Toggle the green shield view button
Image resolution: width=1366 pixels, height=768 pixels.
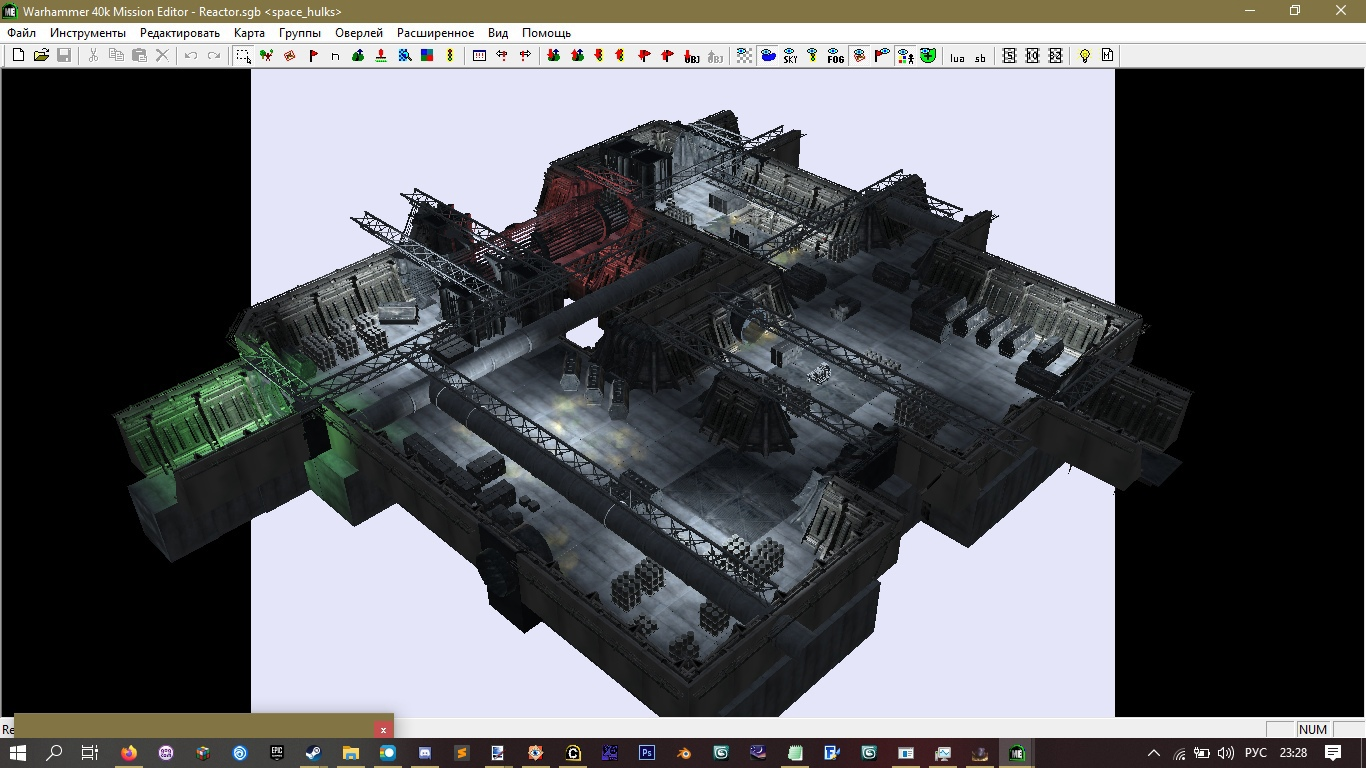(x=928, y=56)
